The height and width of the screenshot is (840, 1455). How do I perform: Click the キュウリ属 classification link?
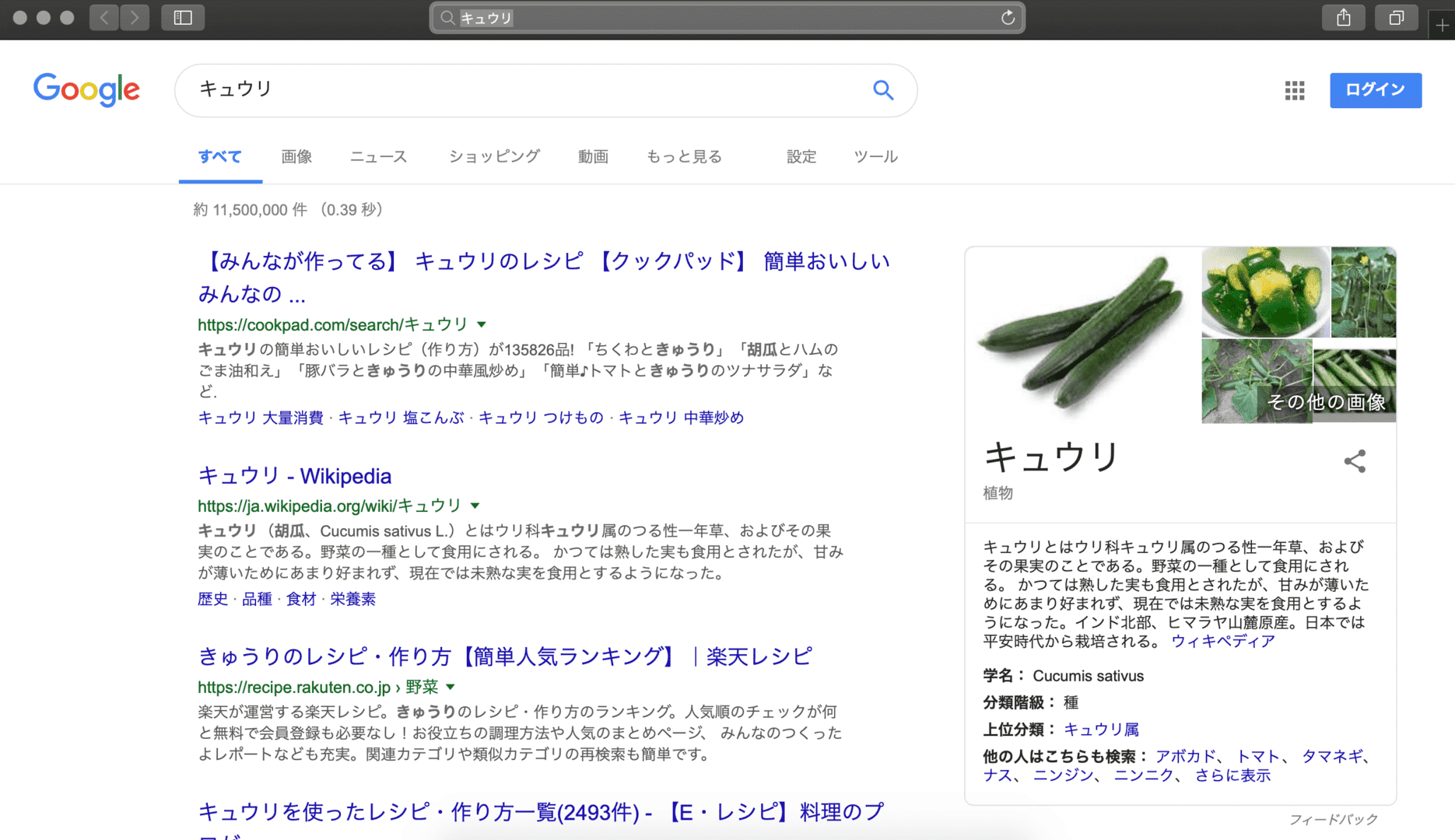coord(1101,730)
